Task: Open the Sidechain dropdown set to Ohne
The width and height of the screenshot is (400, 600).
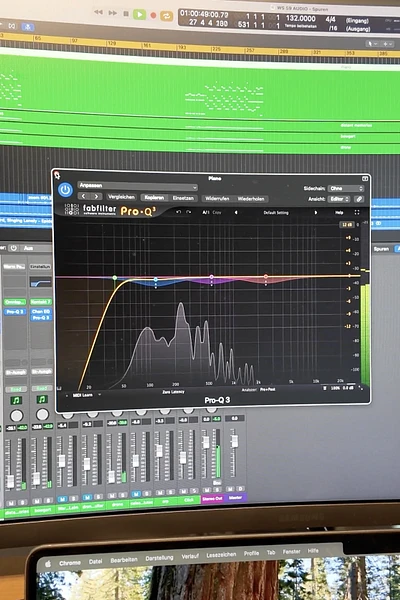Action: [346, 189]
